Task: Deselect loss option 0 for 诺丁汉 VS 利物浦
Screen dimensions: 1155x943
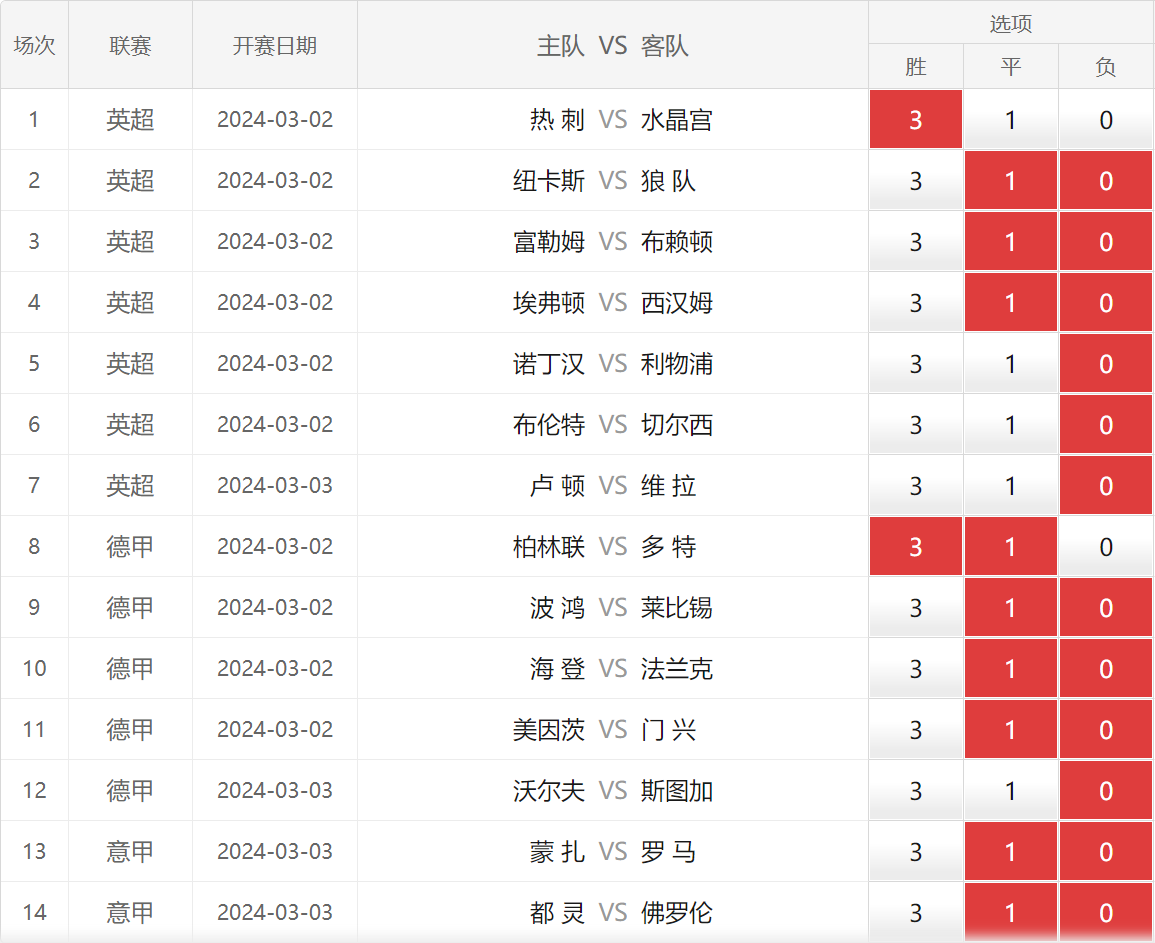Action: 1106,363
